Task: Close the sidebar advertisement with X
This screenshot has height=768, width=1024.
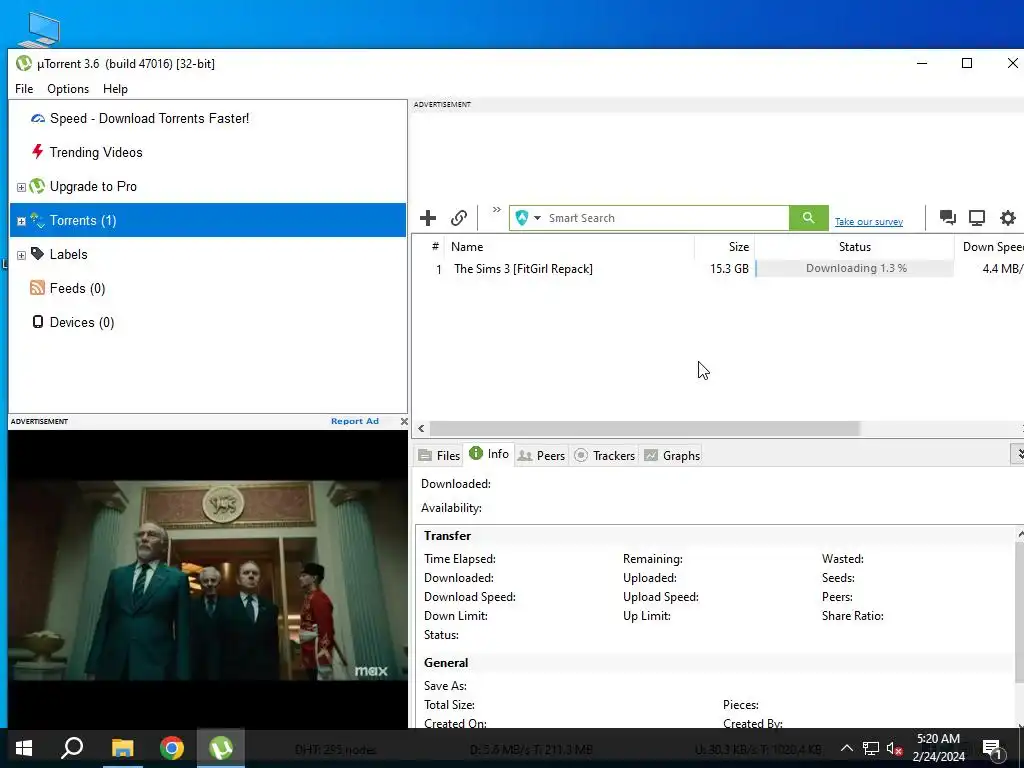Action: (404, 421)
